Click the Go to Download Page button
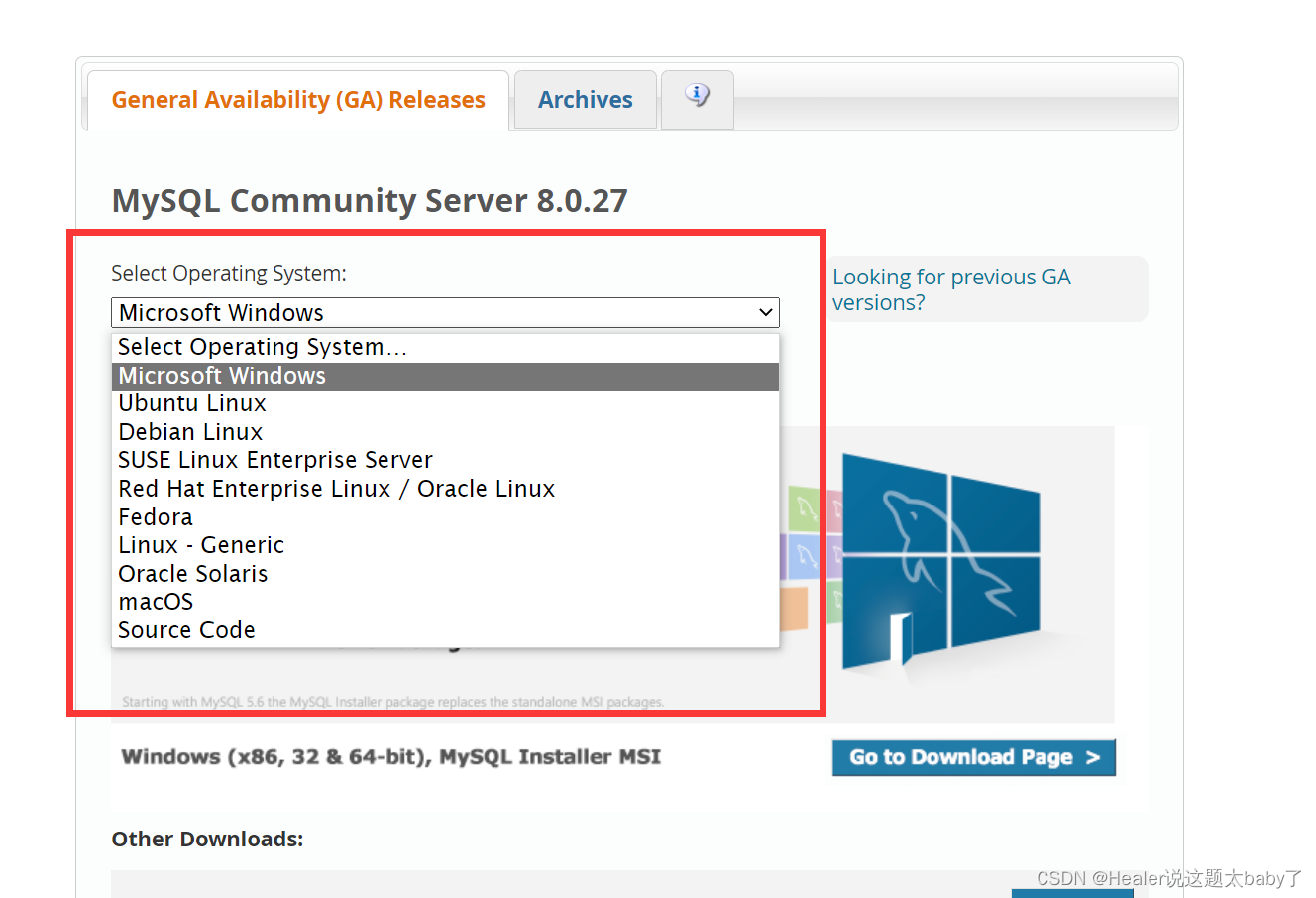1316x898 pixels. 974,757
